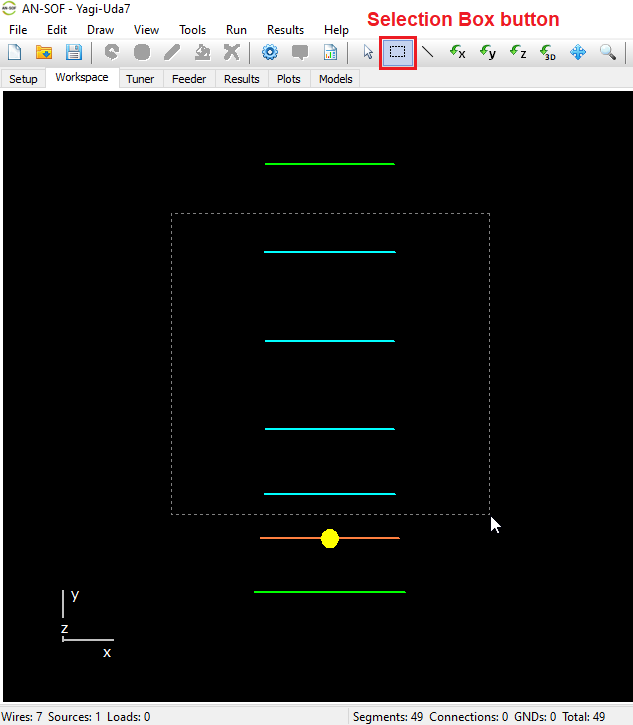Activate the Selection Box tool
Viewport: 633px width, 725px height.
397,52
